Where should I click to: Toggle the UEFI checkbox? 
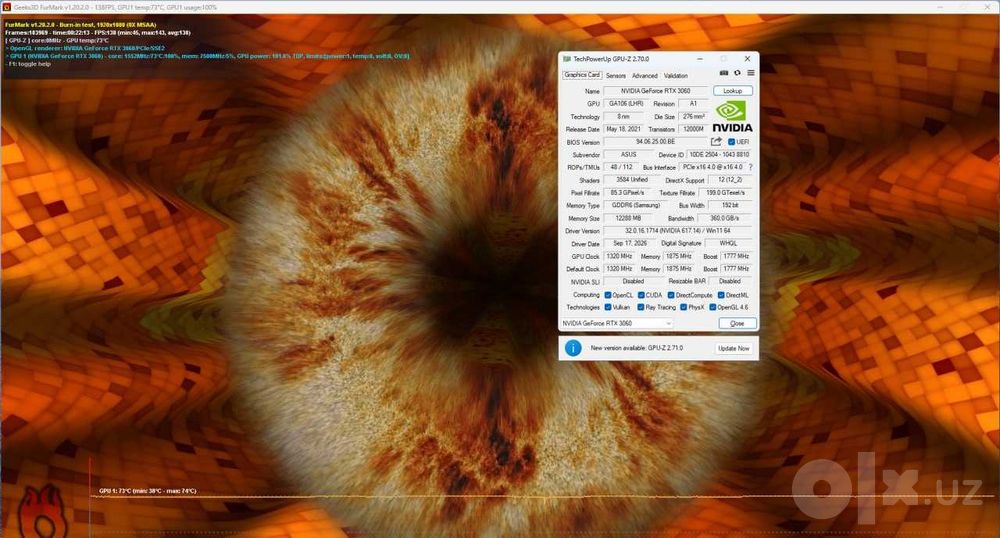pos(732,142)
